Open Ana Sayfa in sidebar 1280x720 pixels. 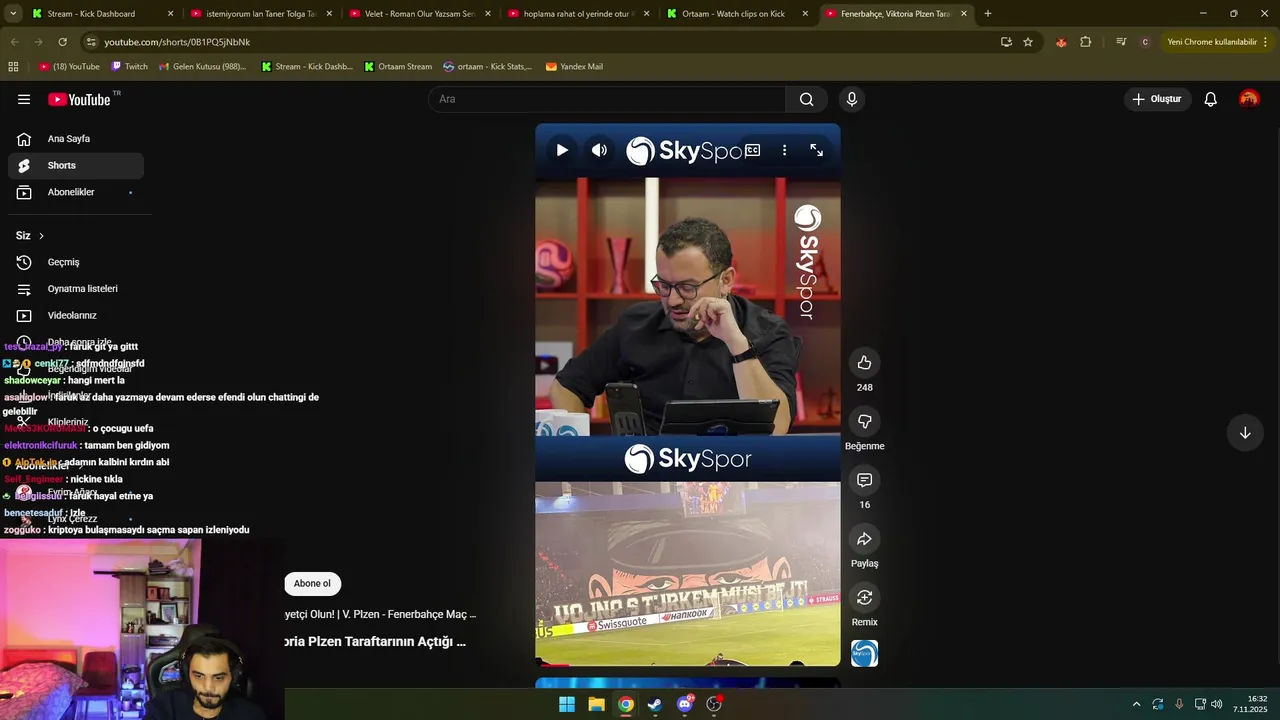coord(76,139)
